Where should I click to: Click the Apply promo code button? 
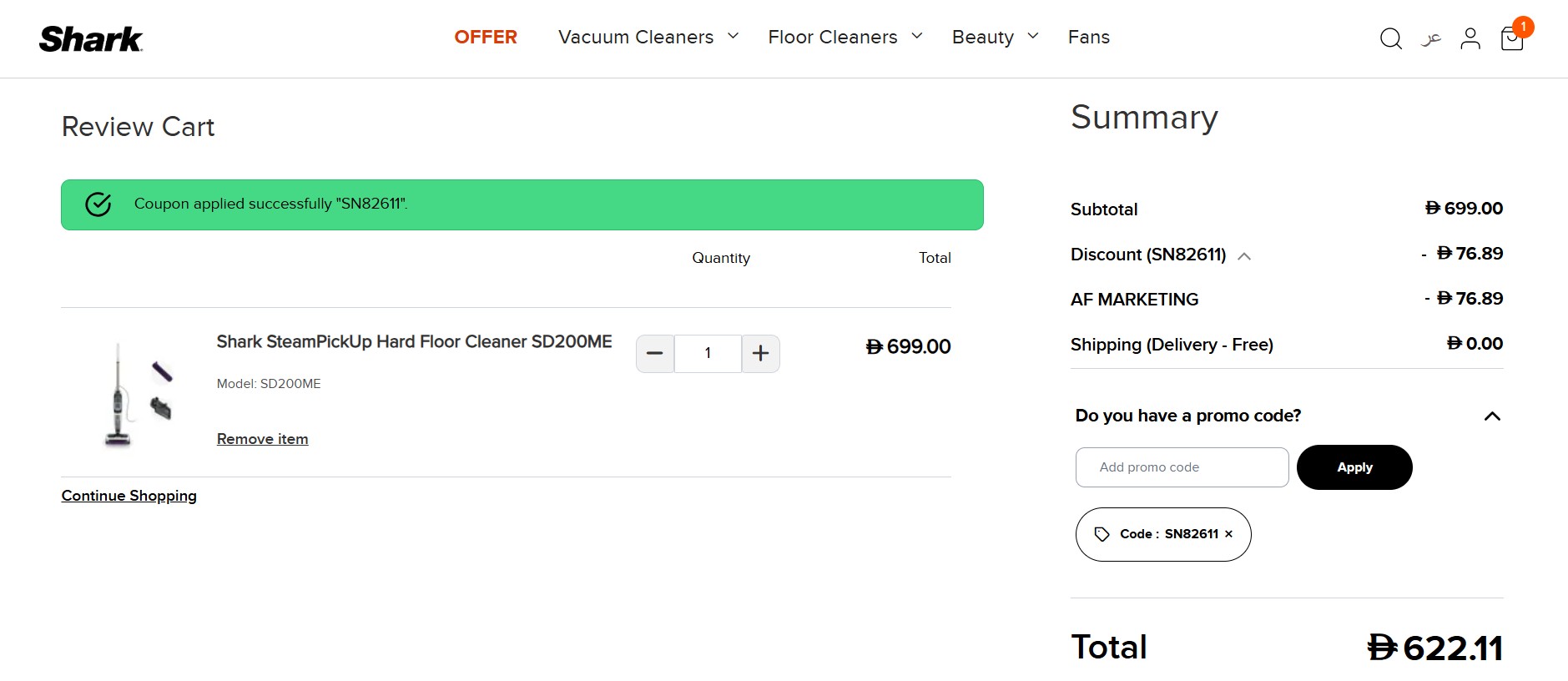click(x=1354, y=467)
